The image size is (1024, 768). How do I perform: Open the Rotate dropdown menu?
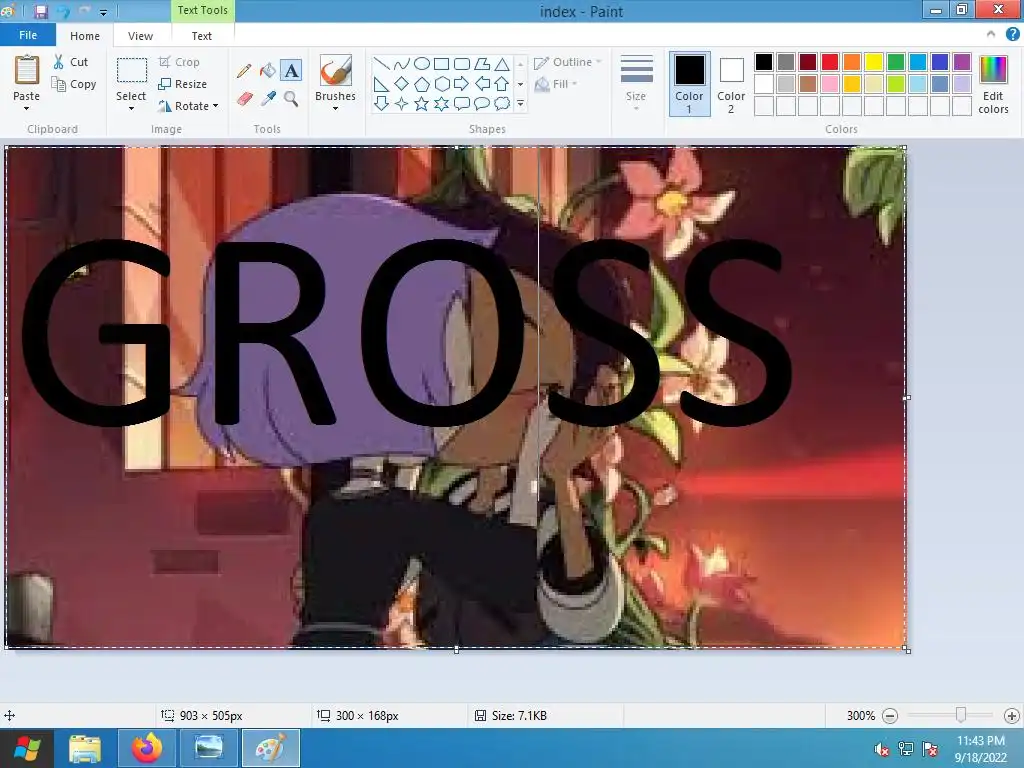189,106
